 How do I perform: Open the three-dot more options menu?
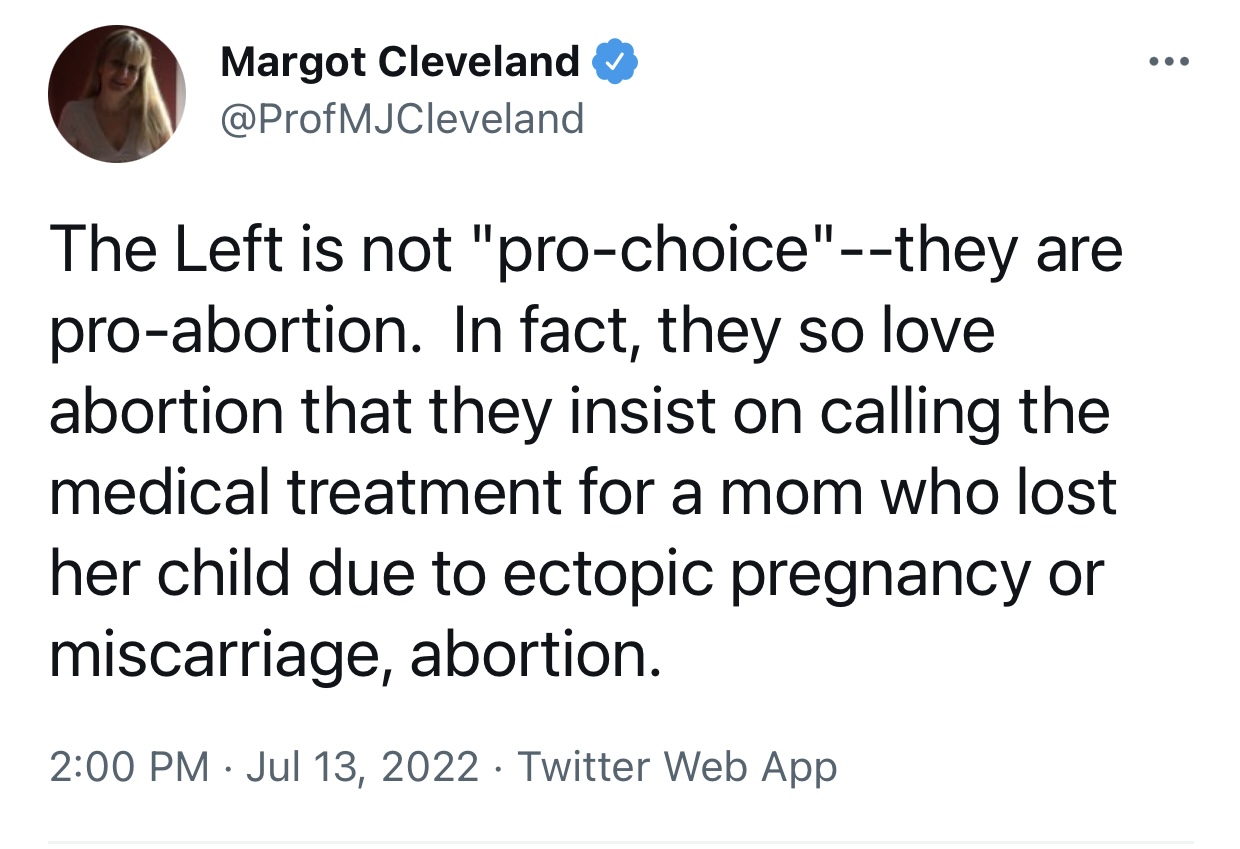pos(1168,64)
